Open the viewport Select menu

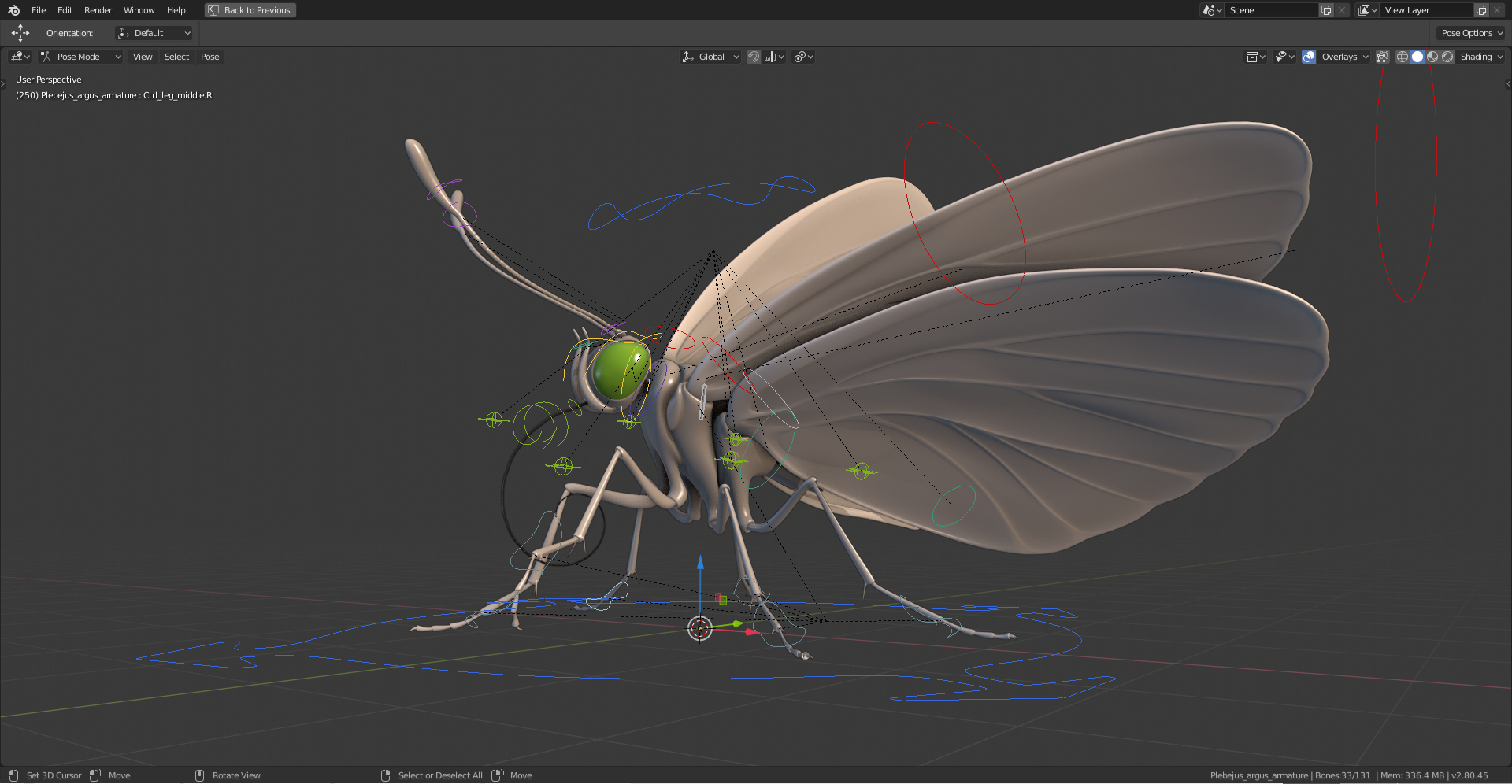click(176, 57)
